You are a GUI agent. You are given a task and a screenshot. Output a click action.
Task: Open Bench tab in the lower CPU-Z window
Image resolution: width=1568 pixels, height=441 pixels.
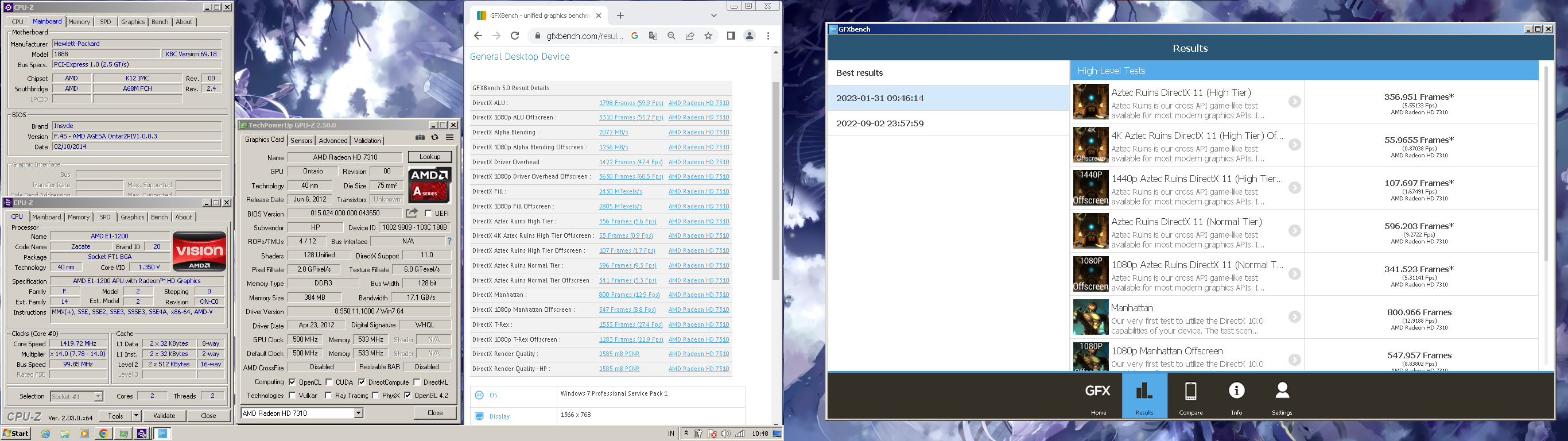[159, 217]
